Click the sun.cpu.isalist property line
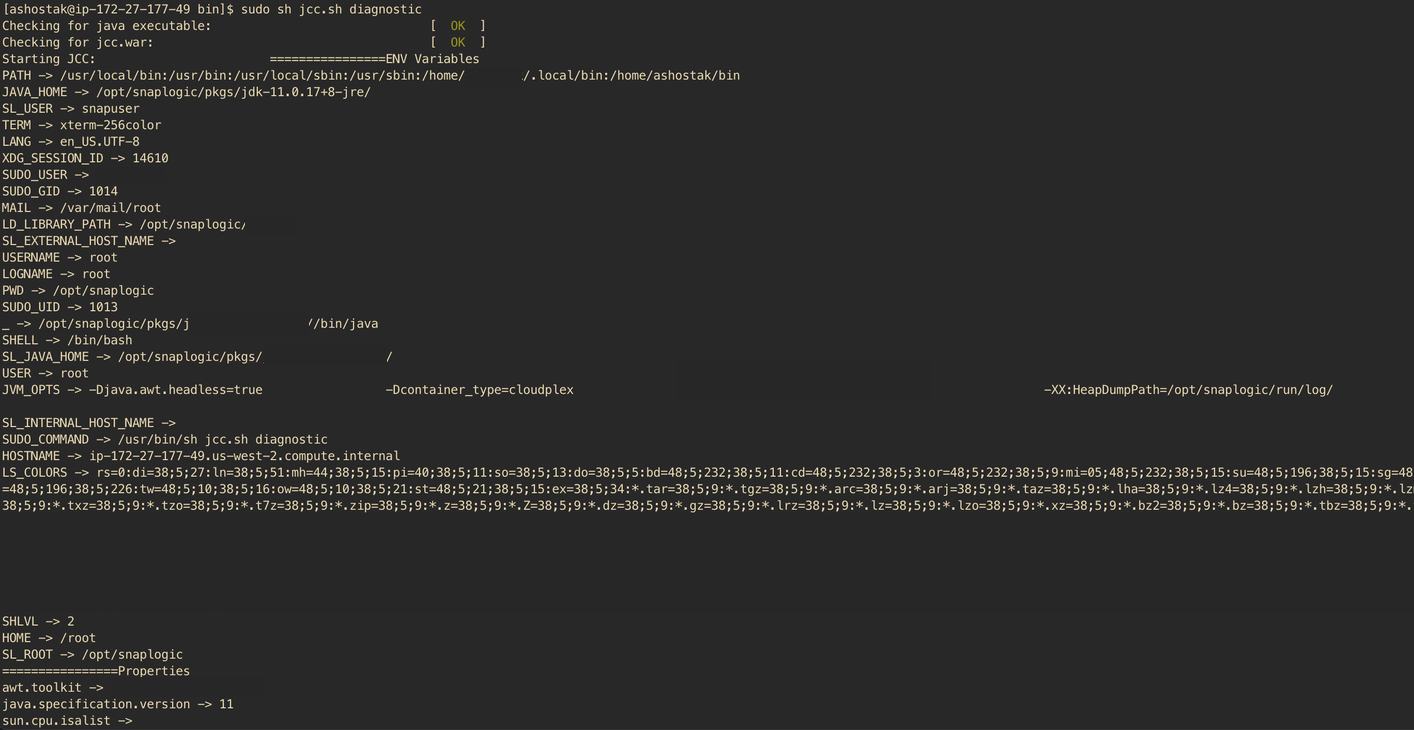Image resolution: width=1414 pixels, height=730 pixels. click(x=66, y=720)
